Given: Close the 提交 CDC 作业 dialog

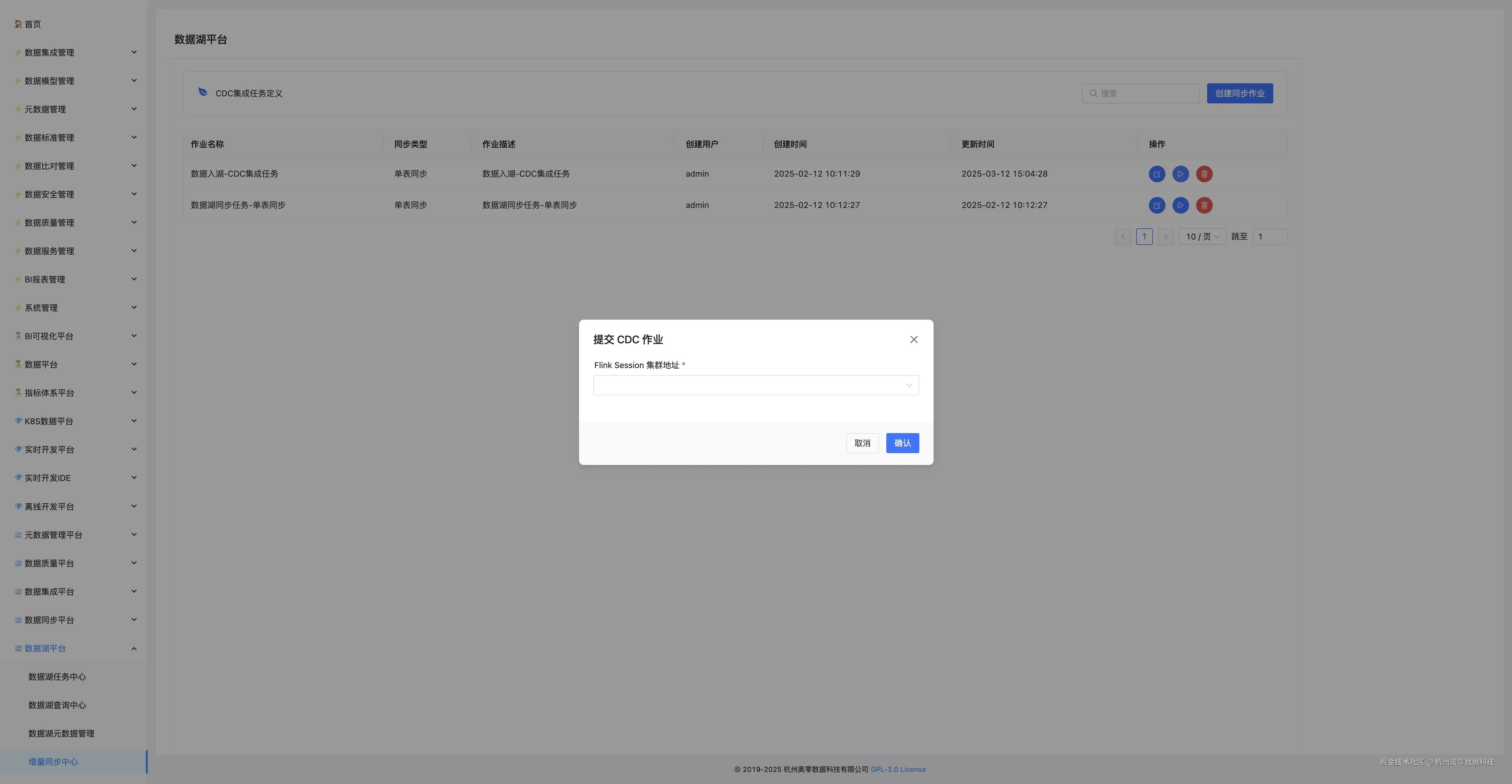Looking at the screenshot, I should click(913, 339).
